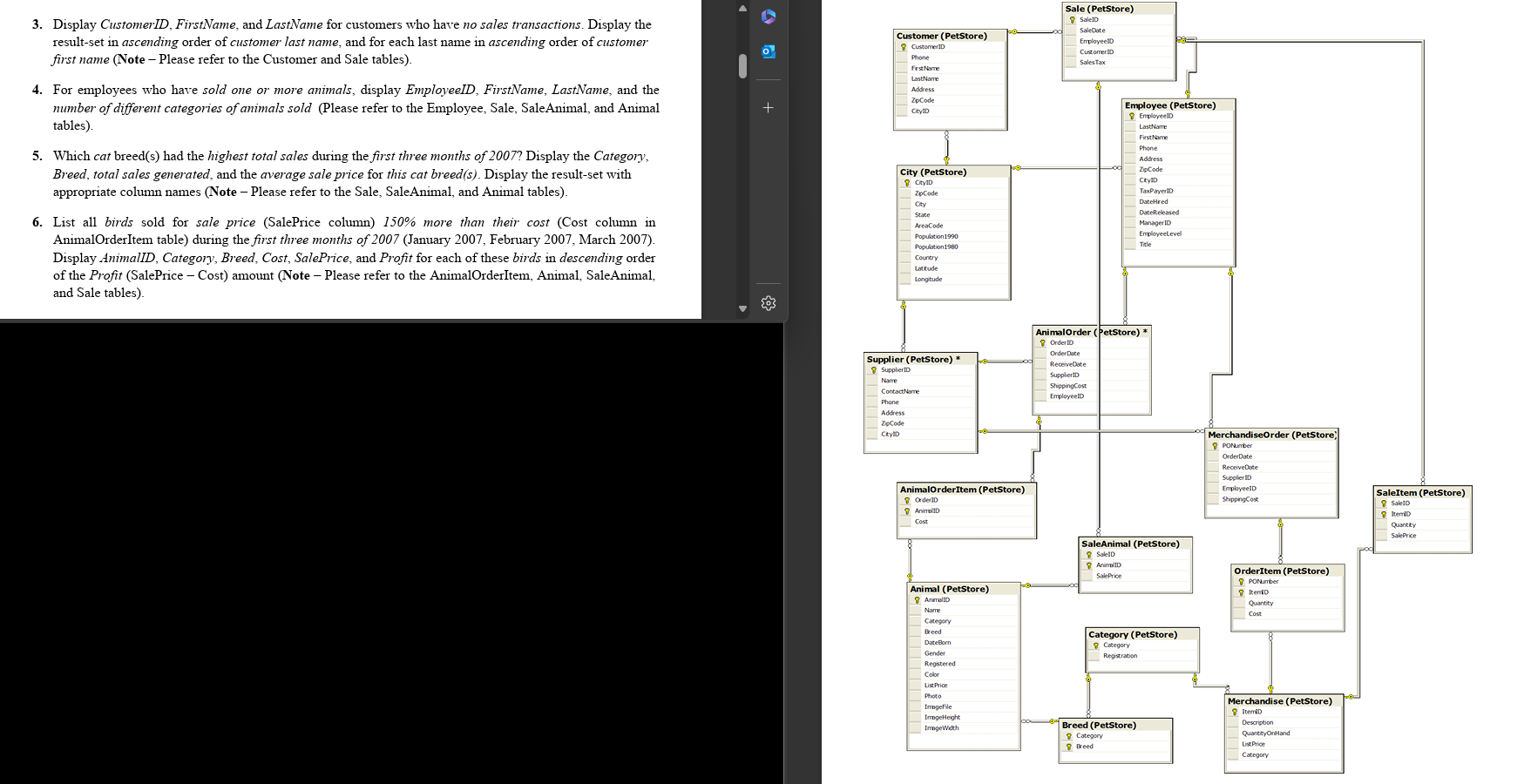Click the plus button in the sidebar
Viewport: 1524px width, 784px height.
click(x=768, y=107)
